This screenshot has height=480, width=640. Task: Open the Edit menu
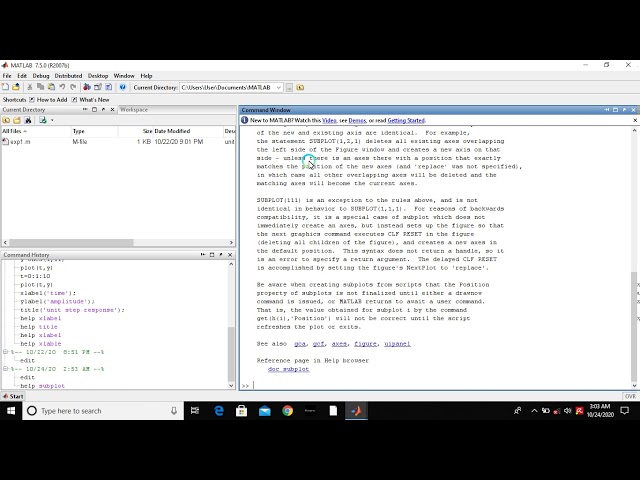click(x=22, y=76)
